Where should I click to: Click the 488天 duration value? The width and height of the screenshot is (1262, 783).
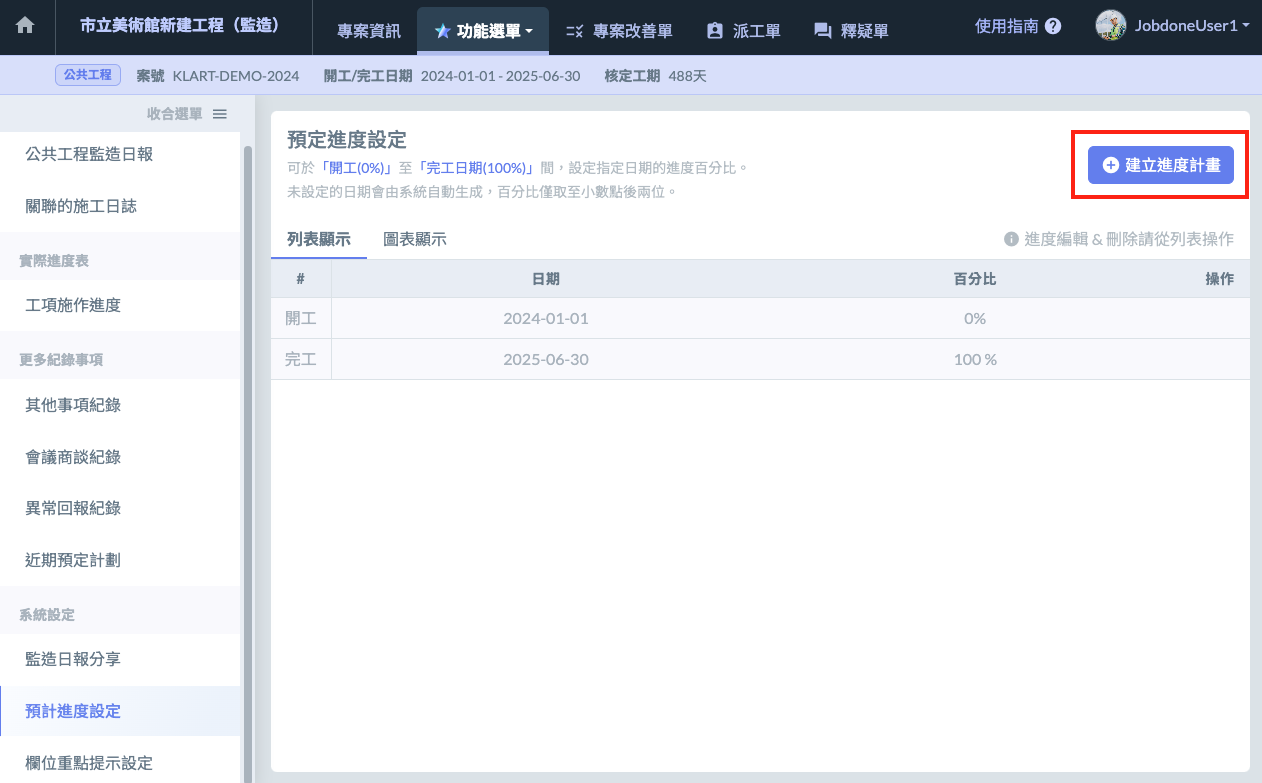tap(688, 76)
